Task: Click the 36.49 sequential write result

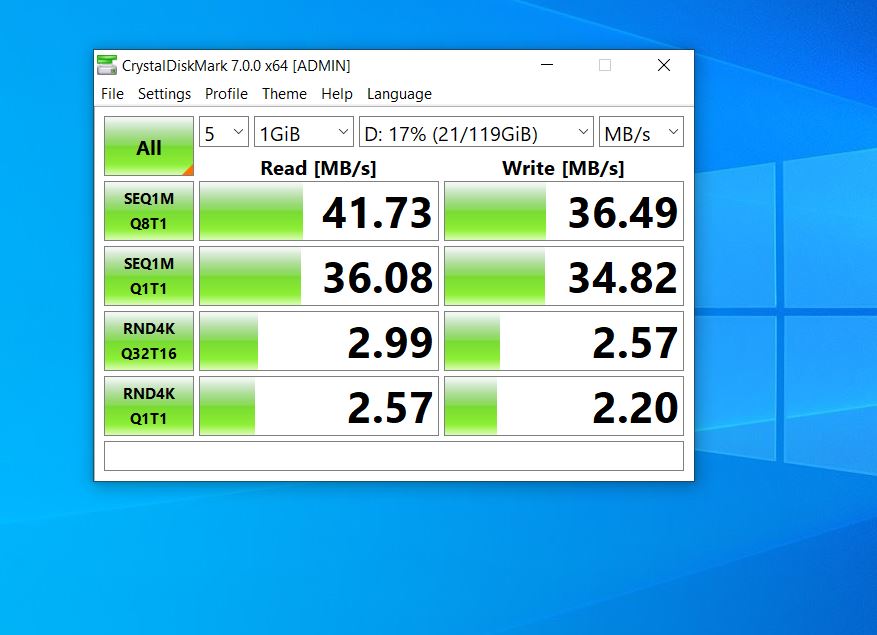Action: 564,211
